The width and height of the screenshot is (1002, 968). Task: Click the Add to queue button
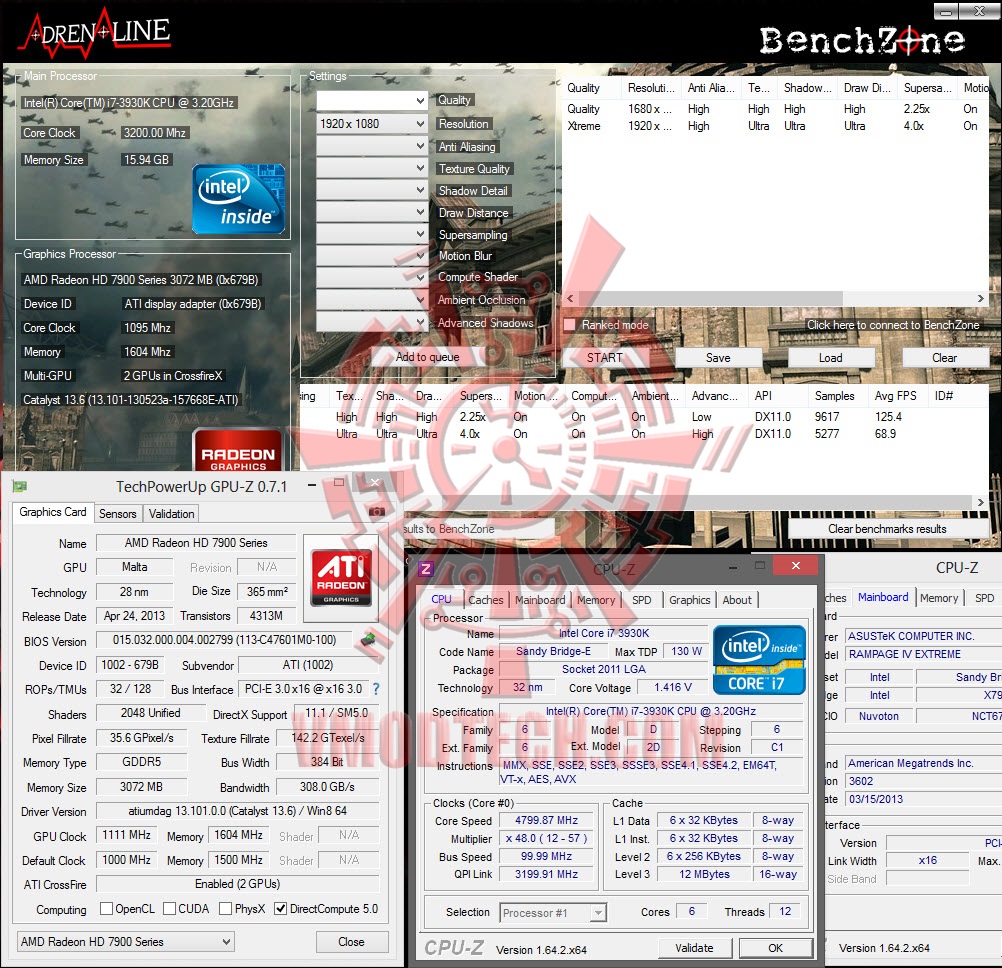(x=428, y=357)
